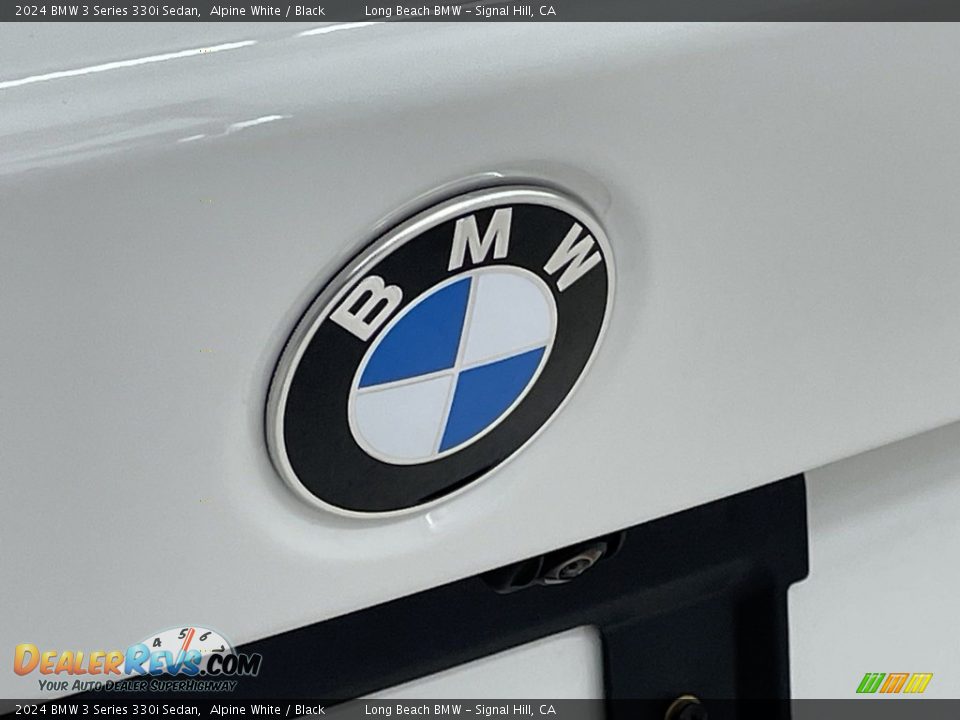Click the bottom caption '2024 BMW 3 Series 330i Sedan'
The width and height of the screenshot is (960, 720).
click(108, 710)
